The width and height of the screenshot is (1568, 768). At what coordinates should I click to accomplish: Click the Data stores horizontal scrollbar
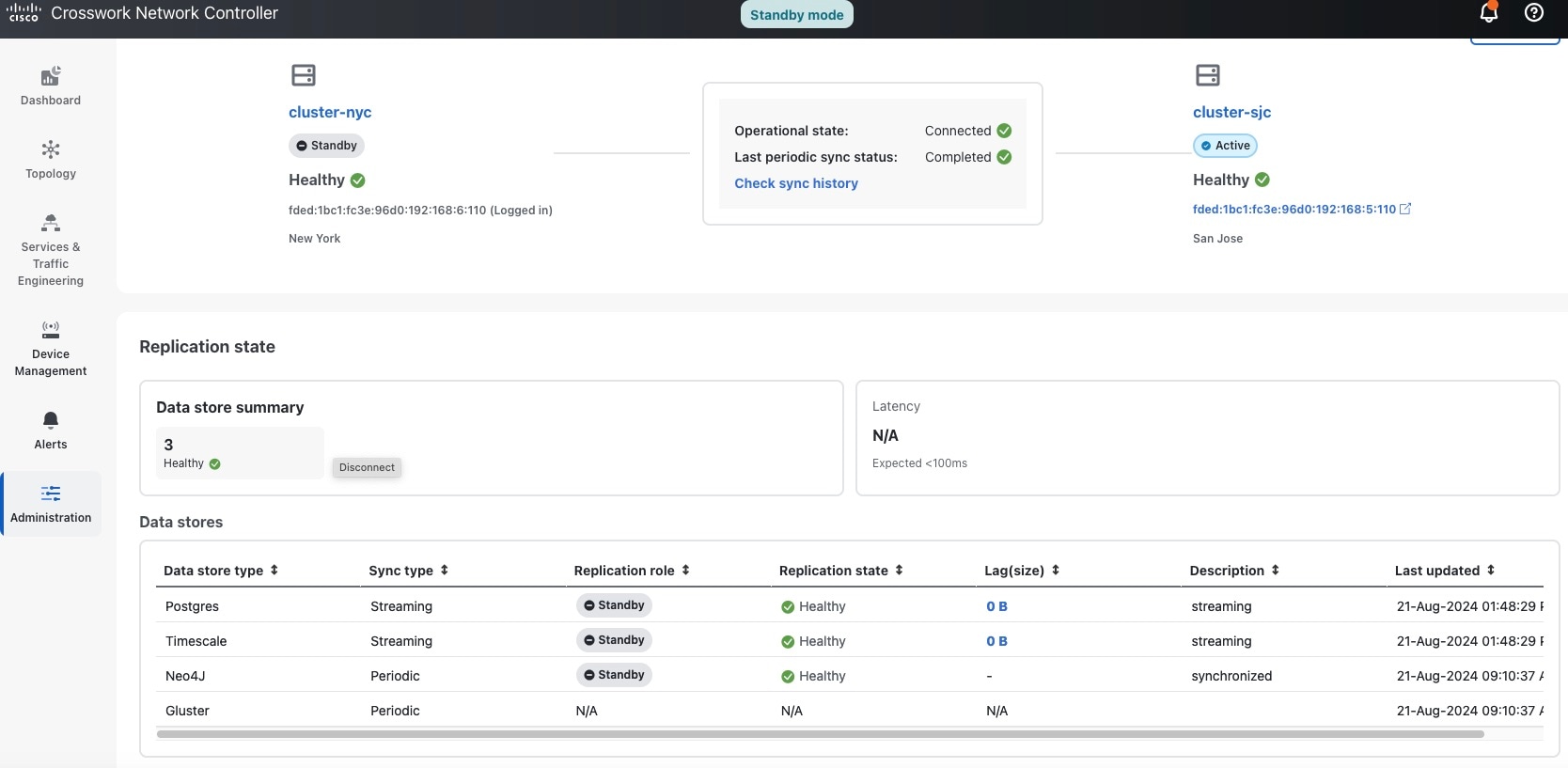820,733
